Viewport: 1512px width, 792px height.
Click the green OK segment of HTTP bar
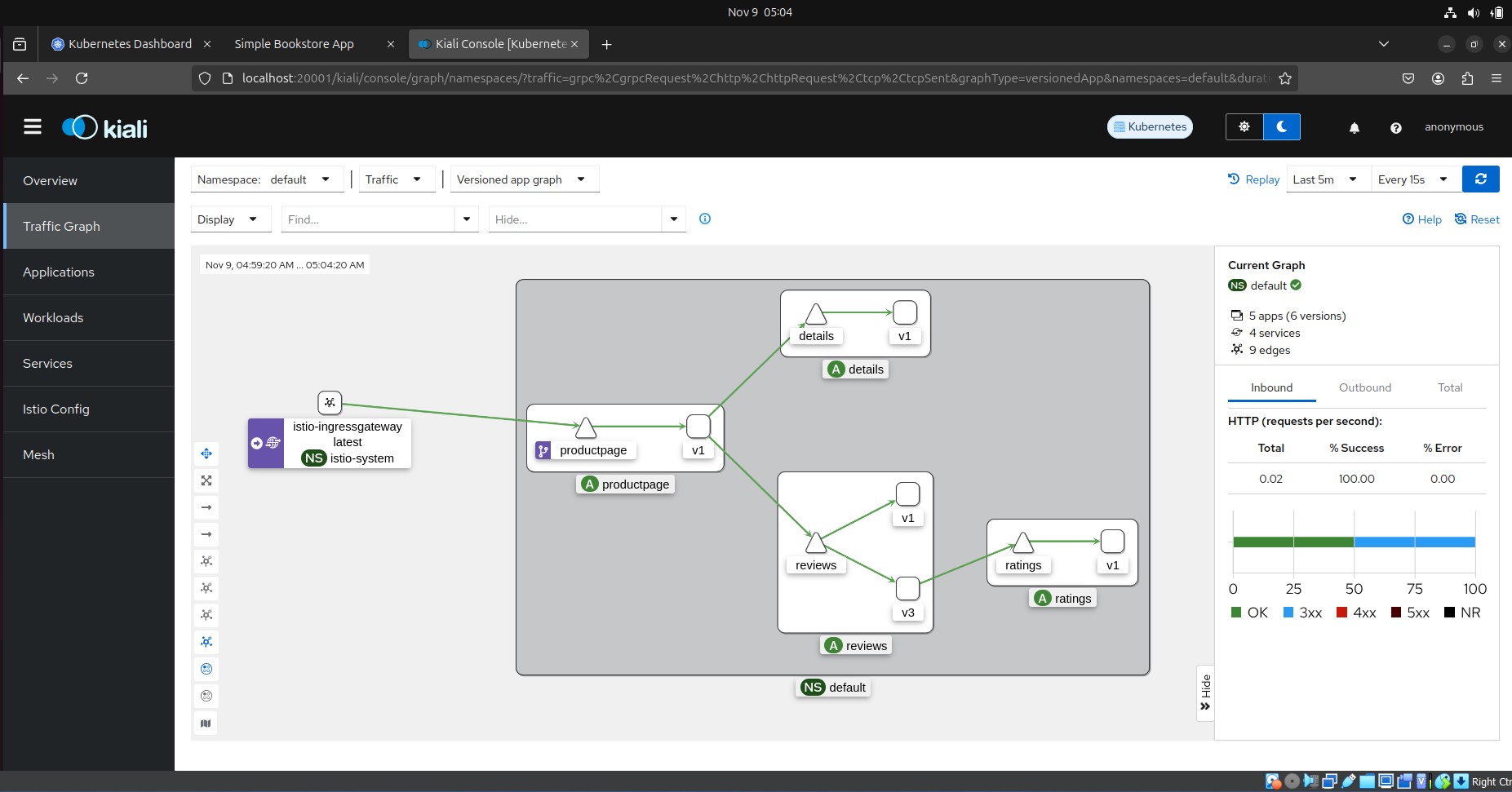point(1293,542)
